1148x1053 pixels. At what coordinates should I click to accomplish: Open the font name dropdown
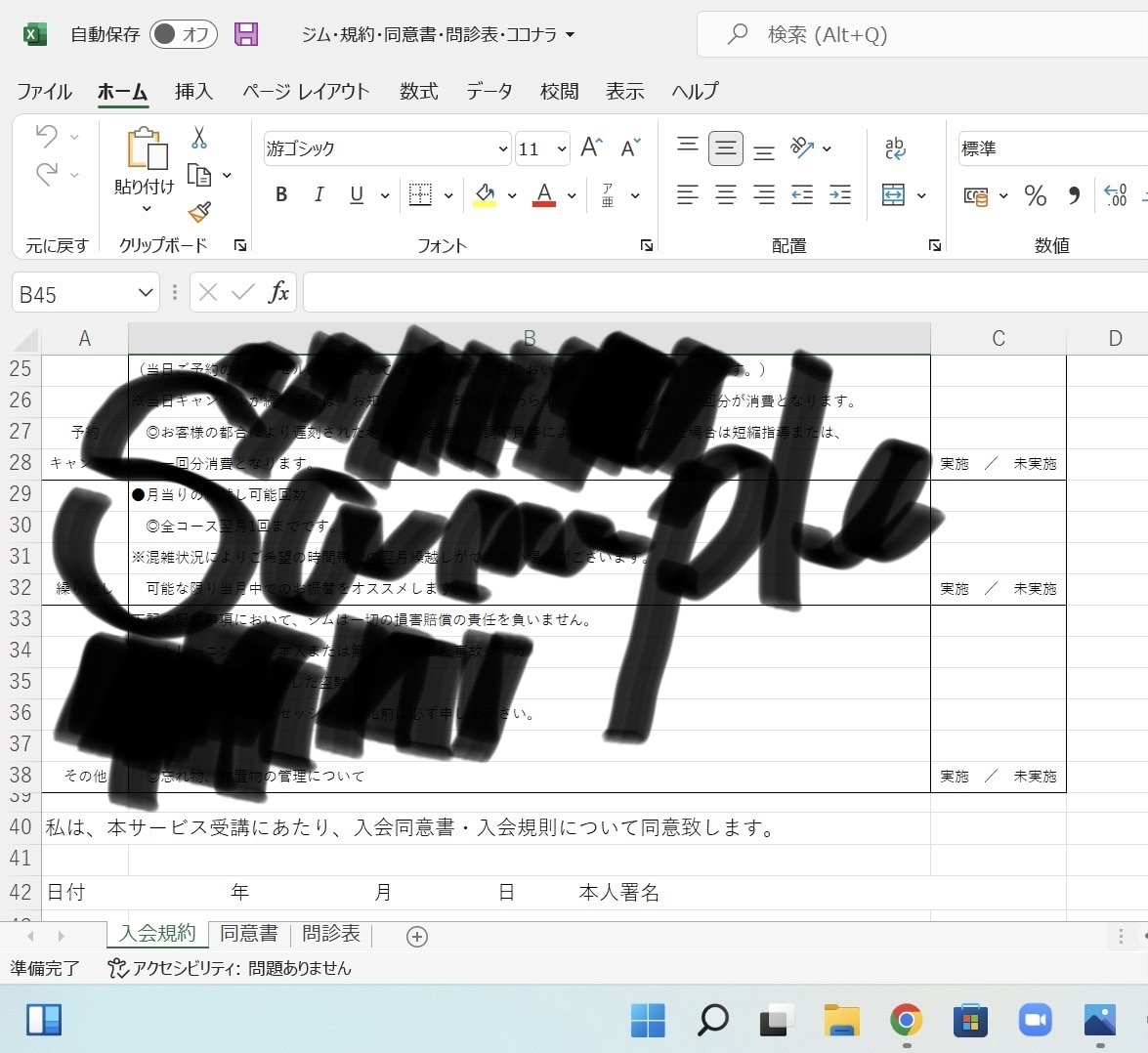pyautogui.click(x=503, y=148)
